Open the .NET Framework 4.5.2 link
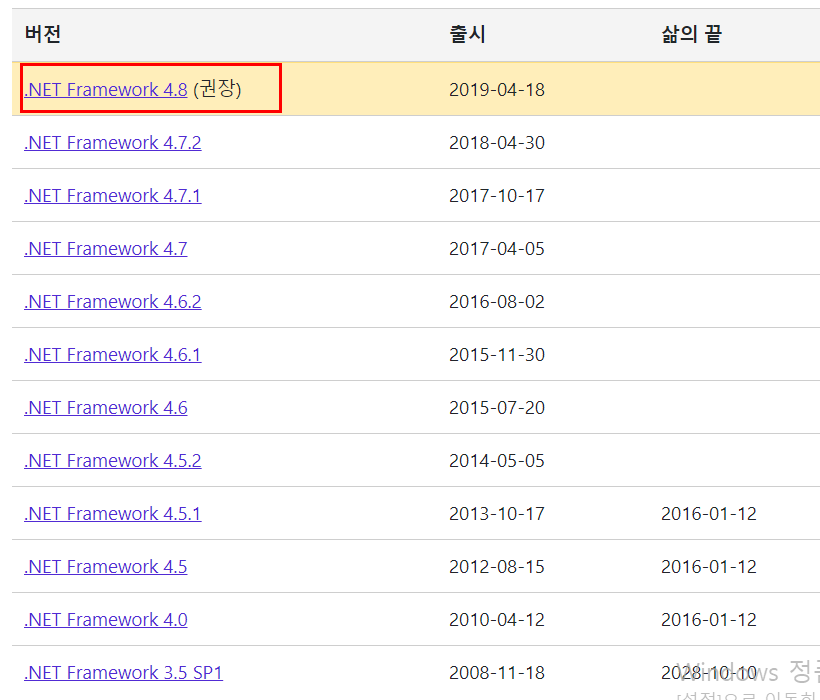 click(x=112, y=461)
